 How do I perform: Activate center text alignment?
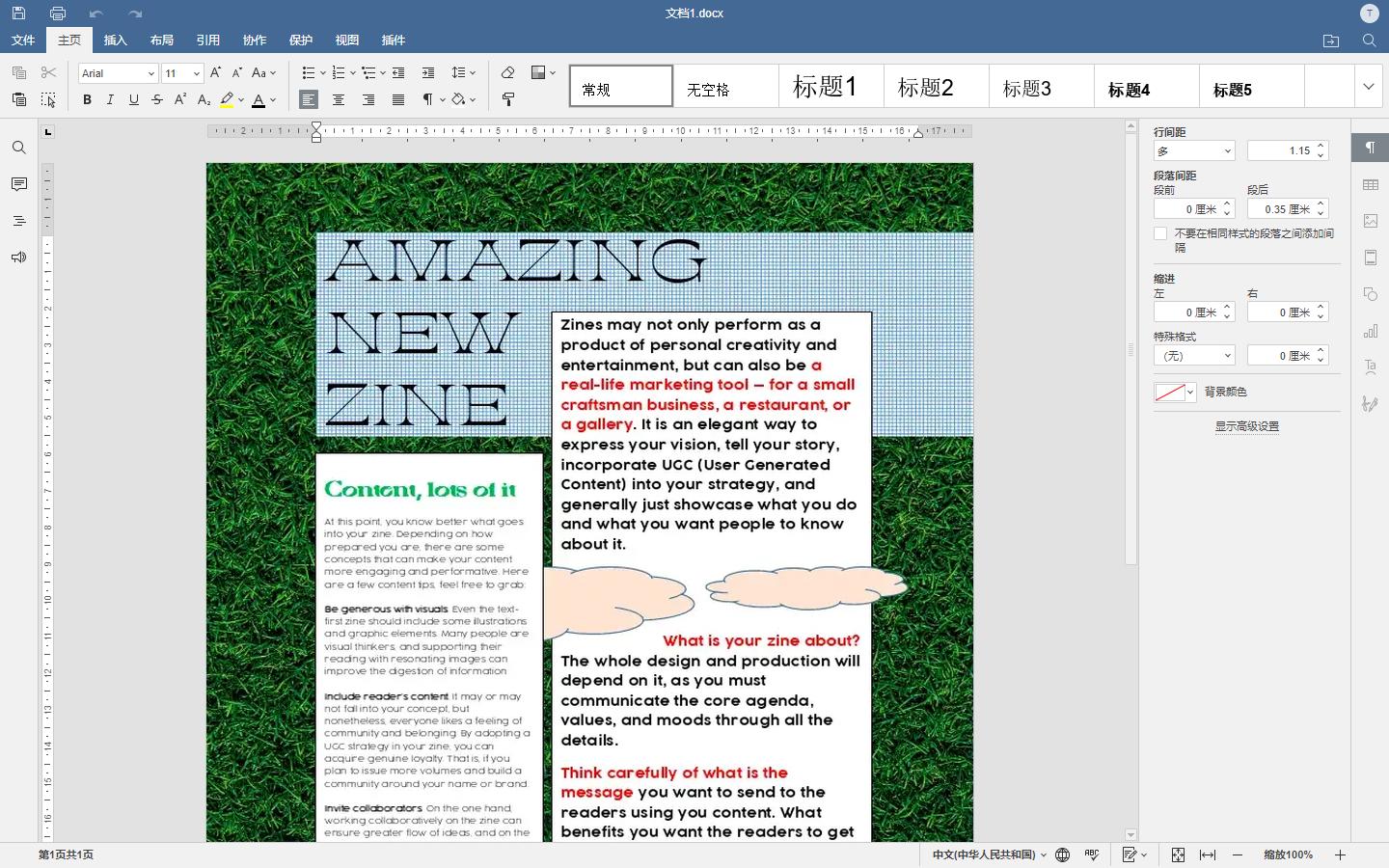coord(338,99)
